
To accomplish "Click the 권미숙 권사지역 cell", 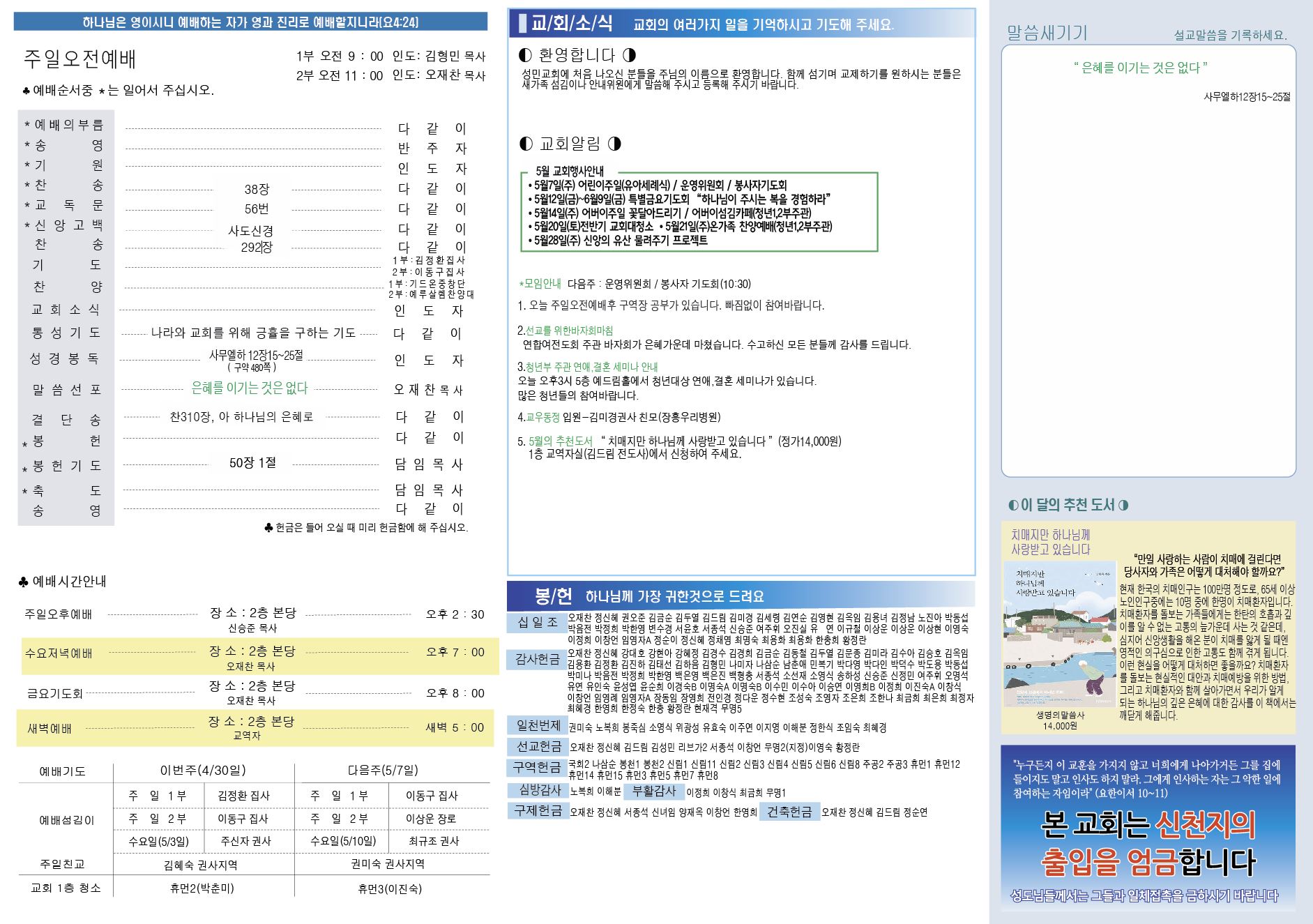I will pyautogui.click(x=388, y=863).
